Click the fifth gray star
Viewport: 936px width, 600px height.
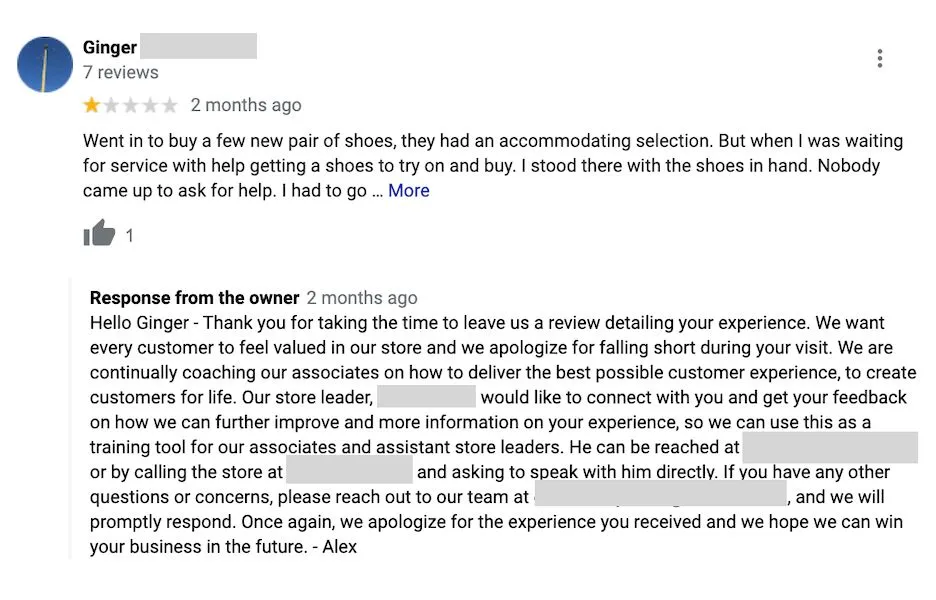(x=172, y=104)
